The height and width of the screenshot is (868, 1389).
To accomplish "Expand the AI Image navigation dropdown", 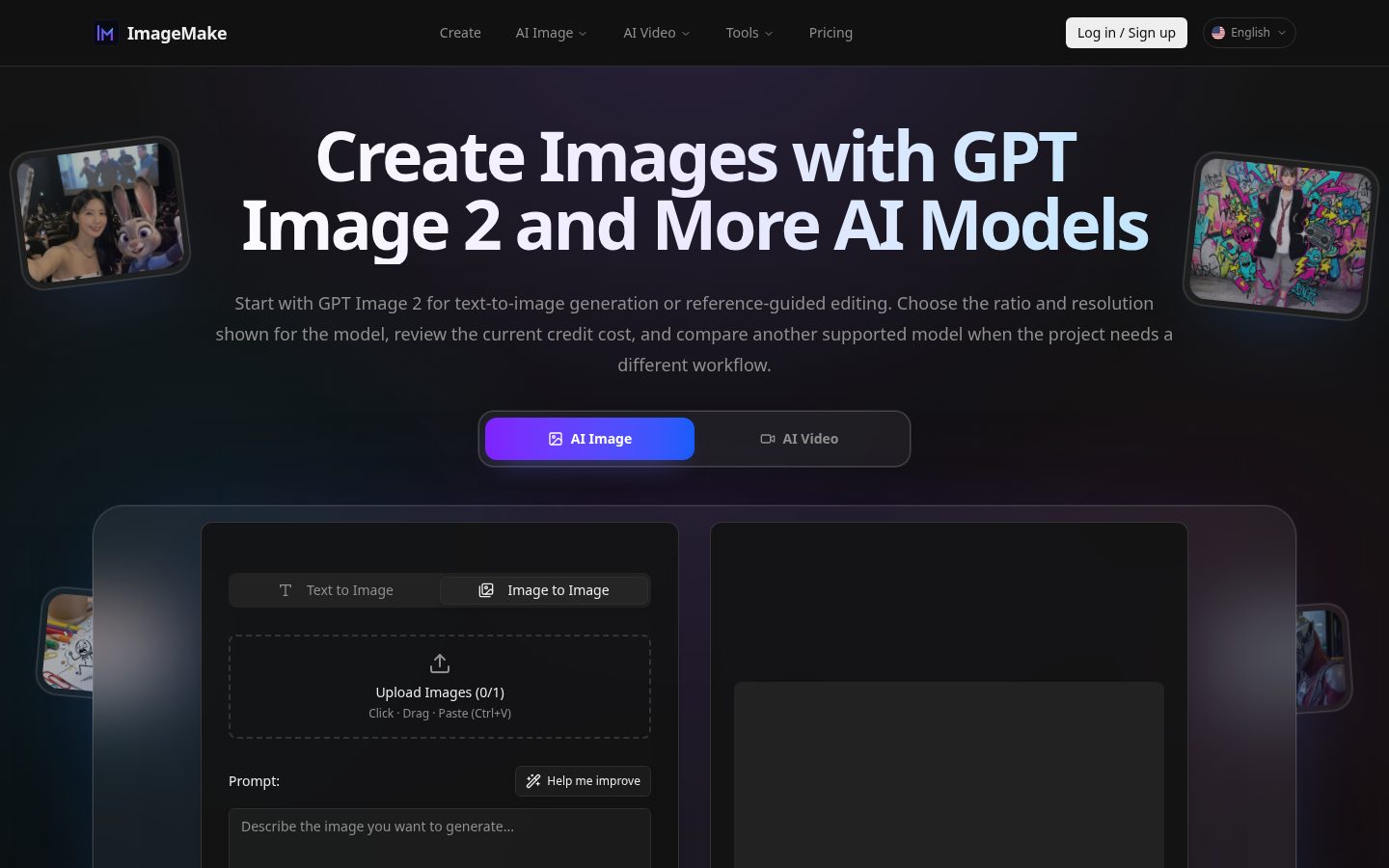I will (551, 33).
